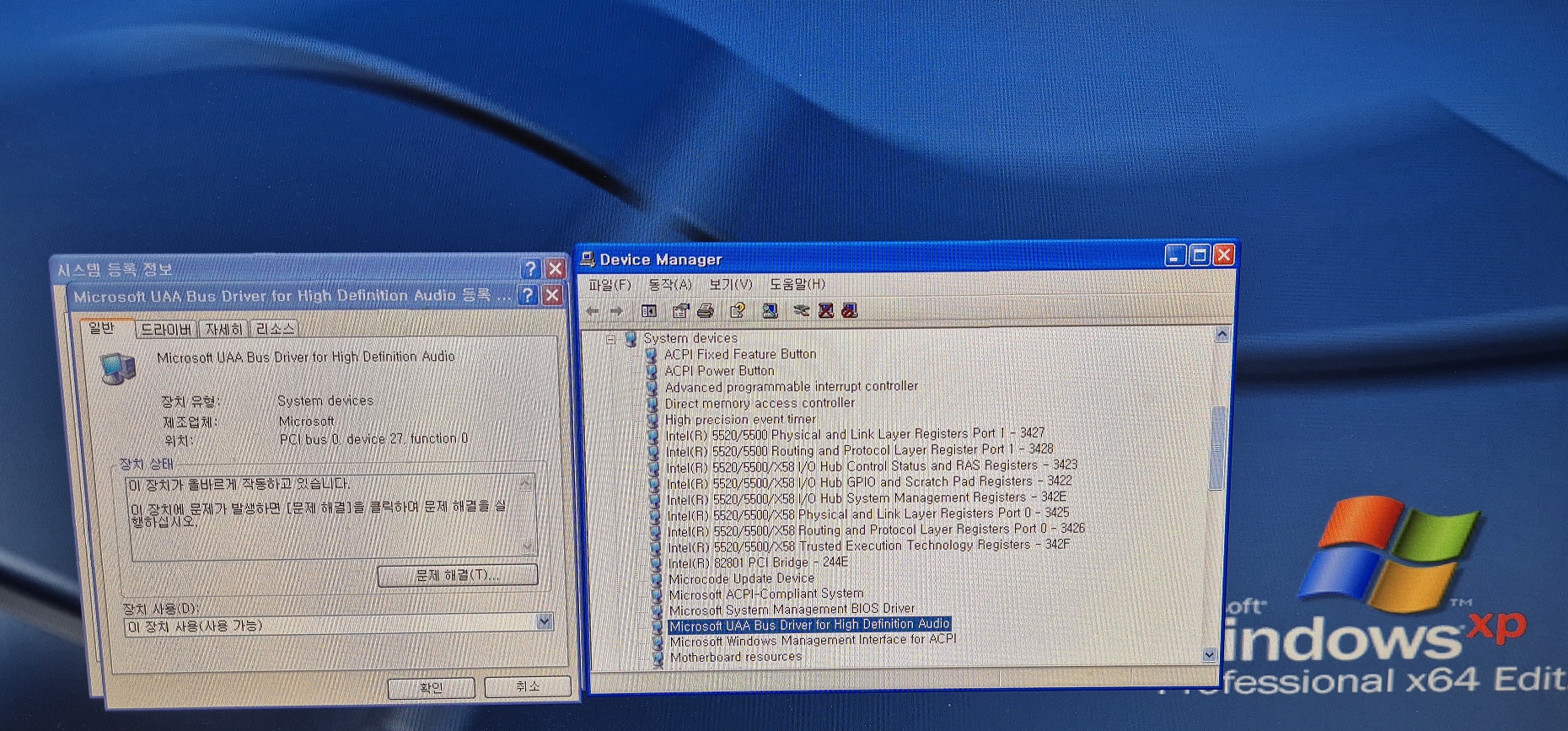Select Microsoft System Management BIOS Driver
Image resolution: width=1568 pixels, height=731 pixels.
(x=792, y=610)
